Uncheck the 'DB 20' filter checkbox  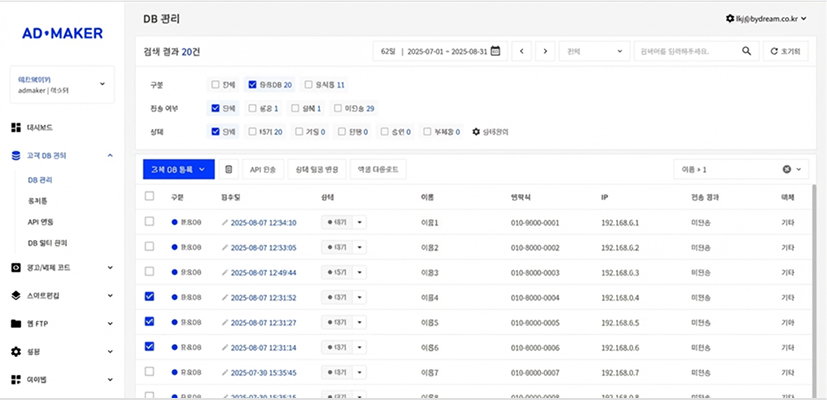252,84
